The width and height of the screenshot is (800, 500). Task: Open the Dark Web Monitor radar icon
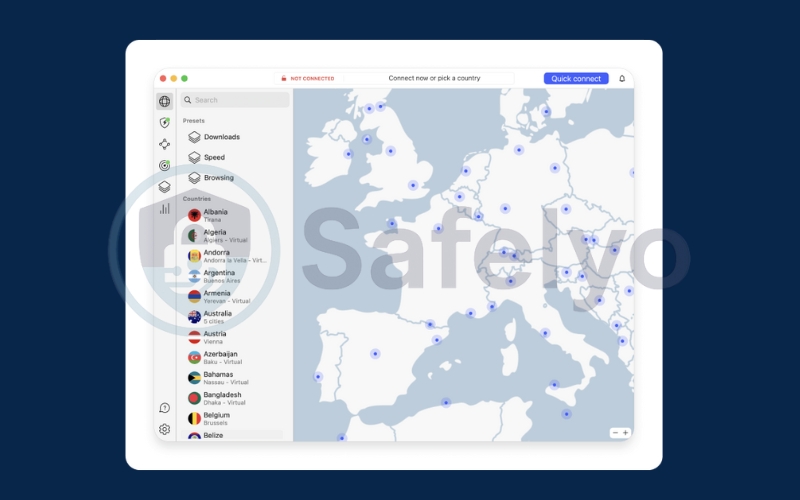(164, 165)
